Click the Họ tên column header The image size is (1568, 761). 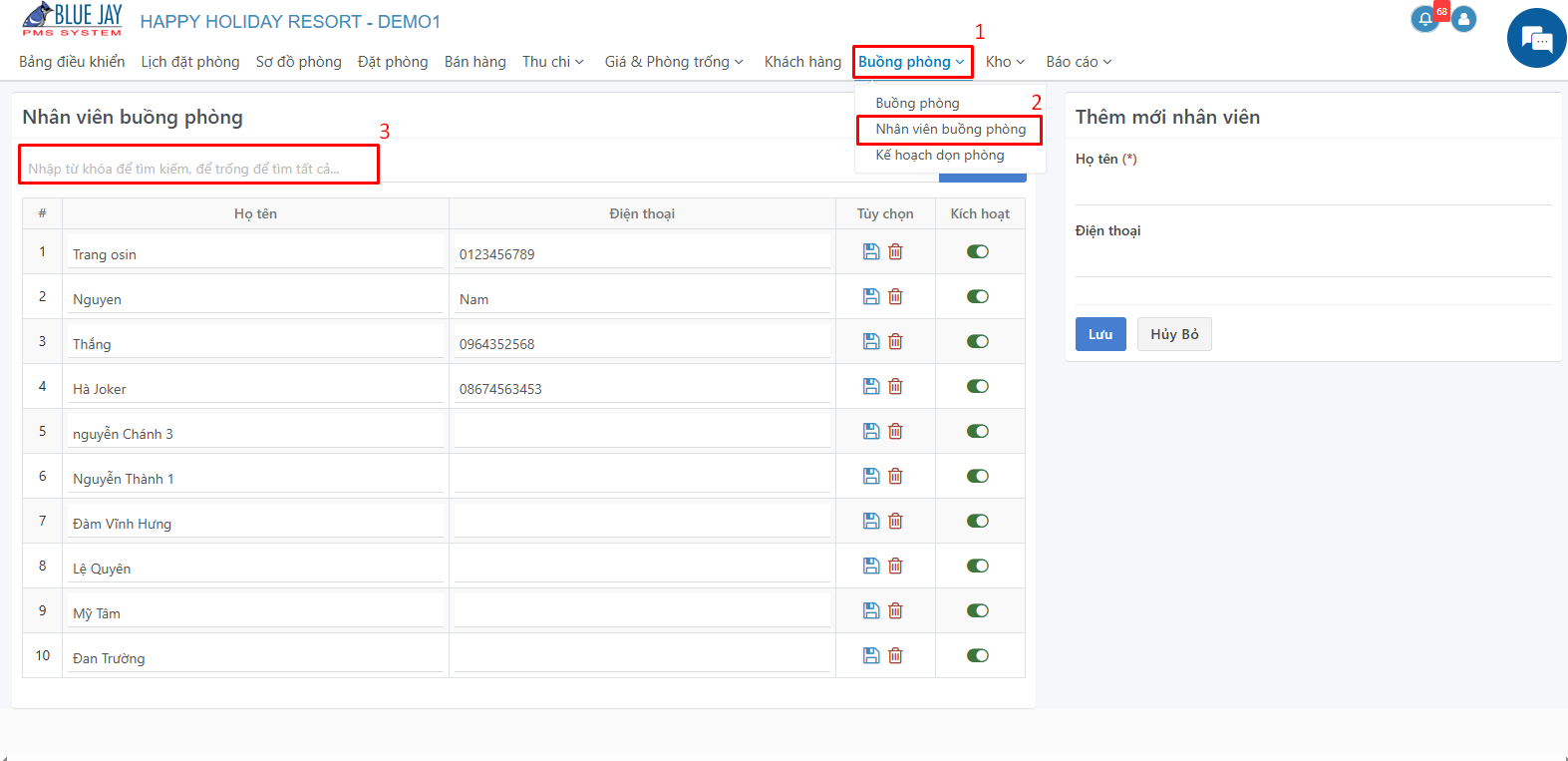pos(255,213)
